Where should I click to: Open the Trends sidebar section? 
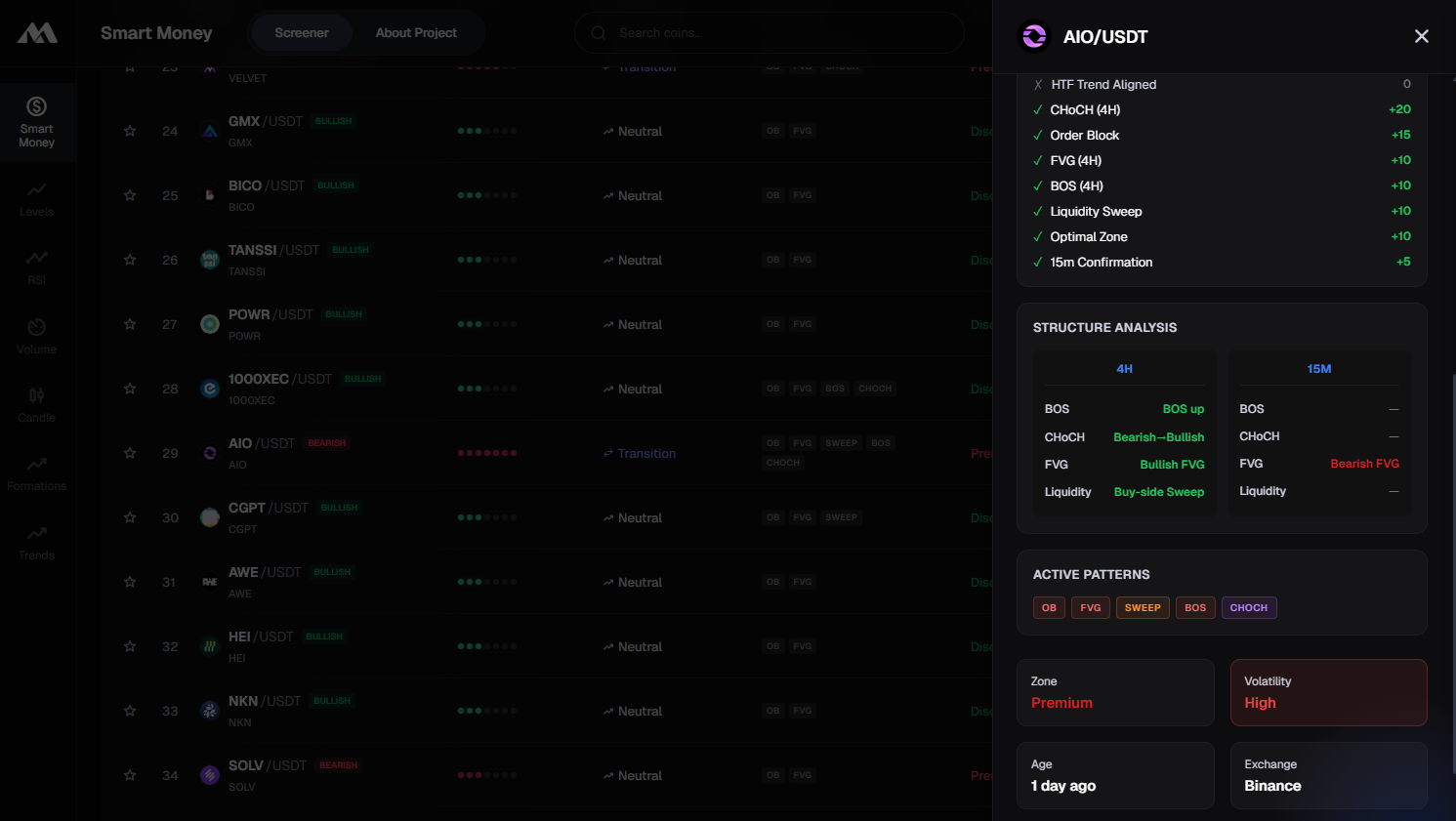point(37,542)
